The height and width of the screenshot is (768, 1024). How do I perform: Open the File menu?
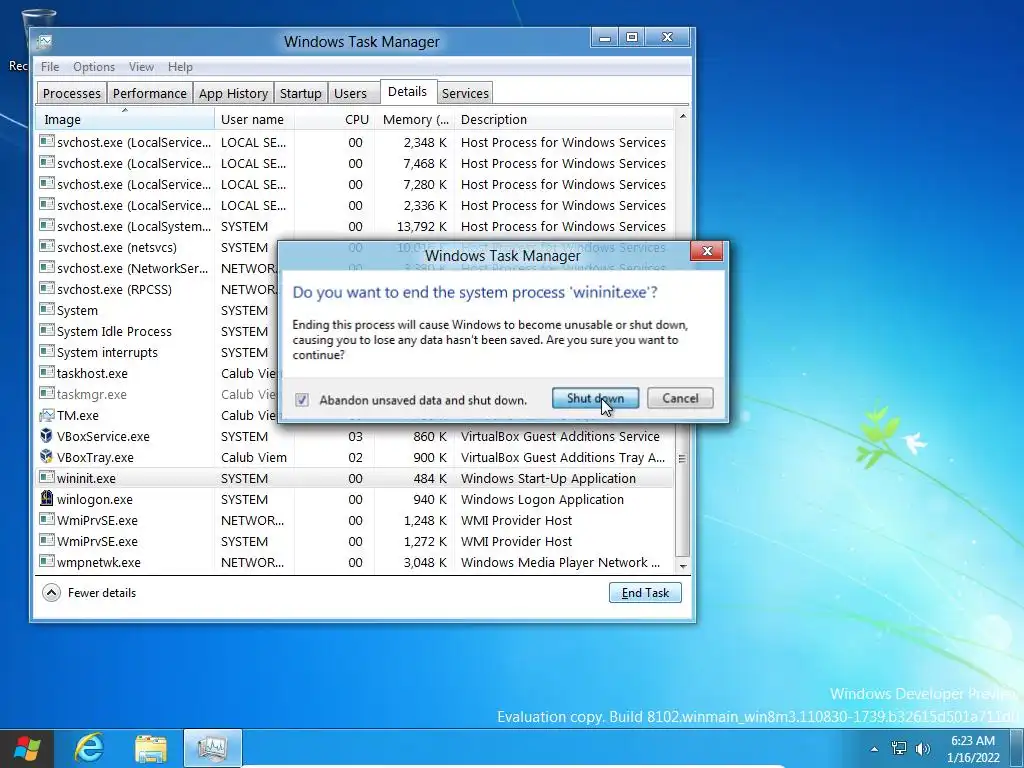[50, 67]
